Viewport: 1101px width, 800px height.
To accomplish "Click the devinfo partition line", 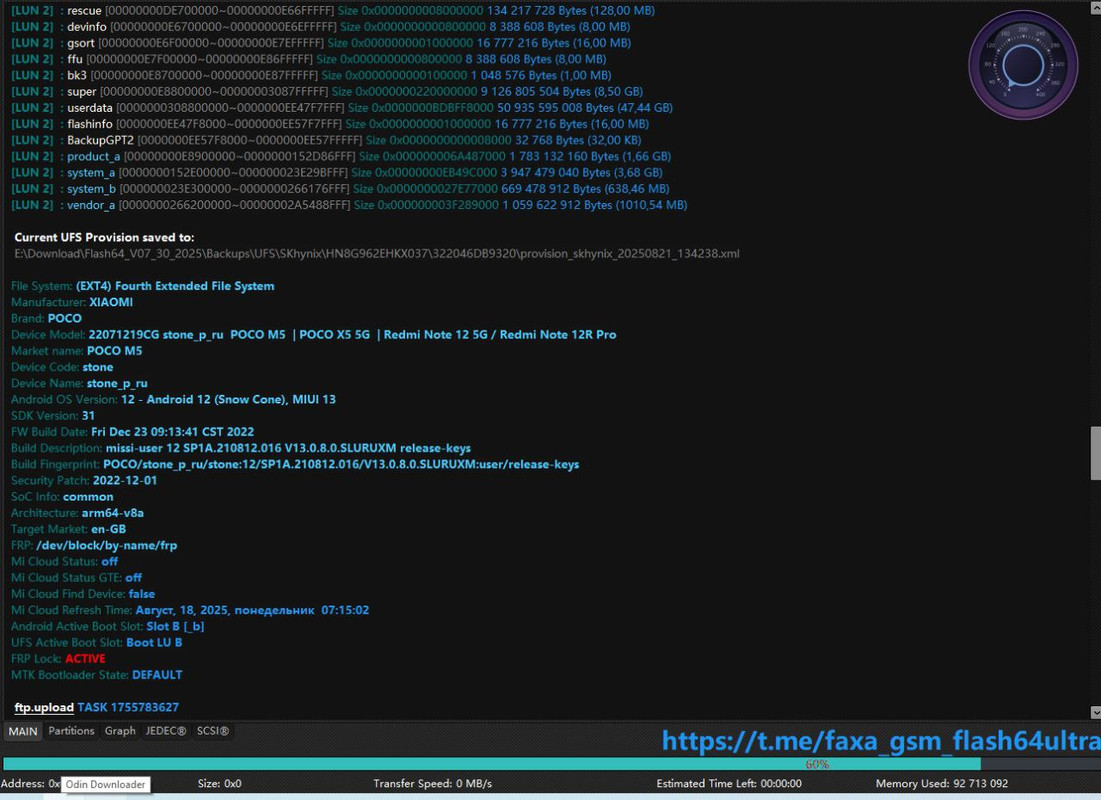I will 320,27.
